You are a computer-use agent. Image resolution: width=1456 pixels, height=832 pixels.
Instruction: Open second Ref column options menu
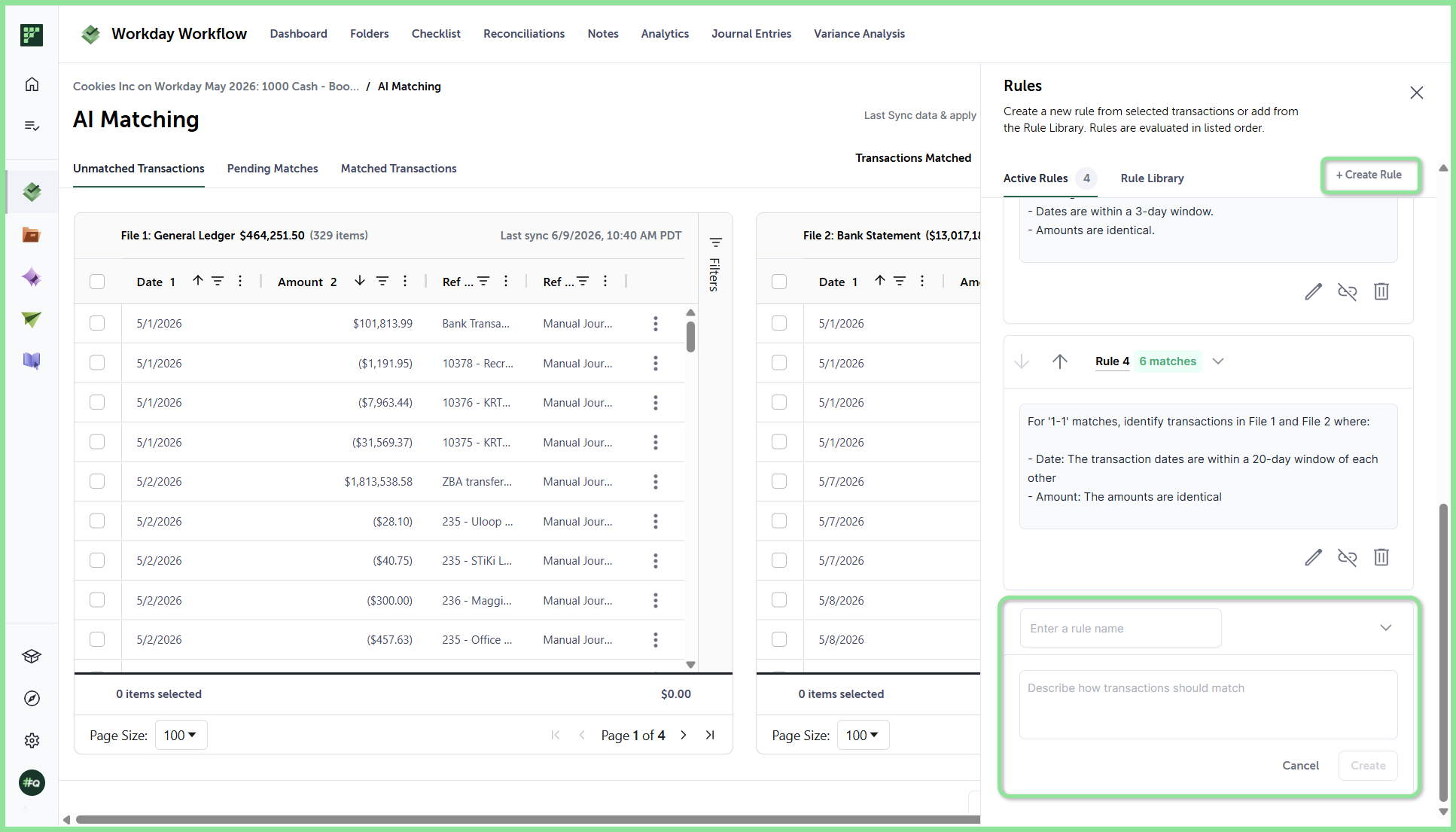point(605,281)
